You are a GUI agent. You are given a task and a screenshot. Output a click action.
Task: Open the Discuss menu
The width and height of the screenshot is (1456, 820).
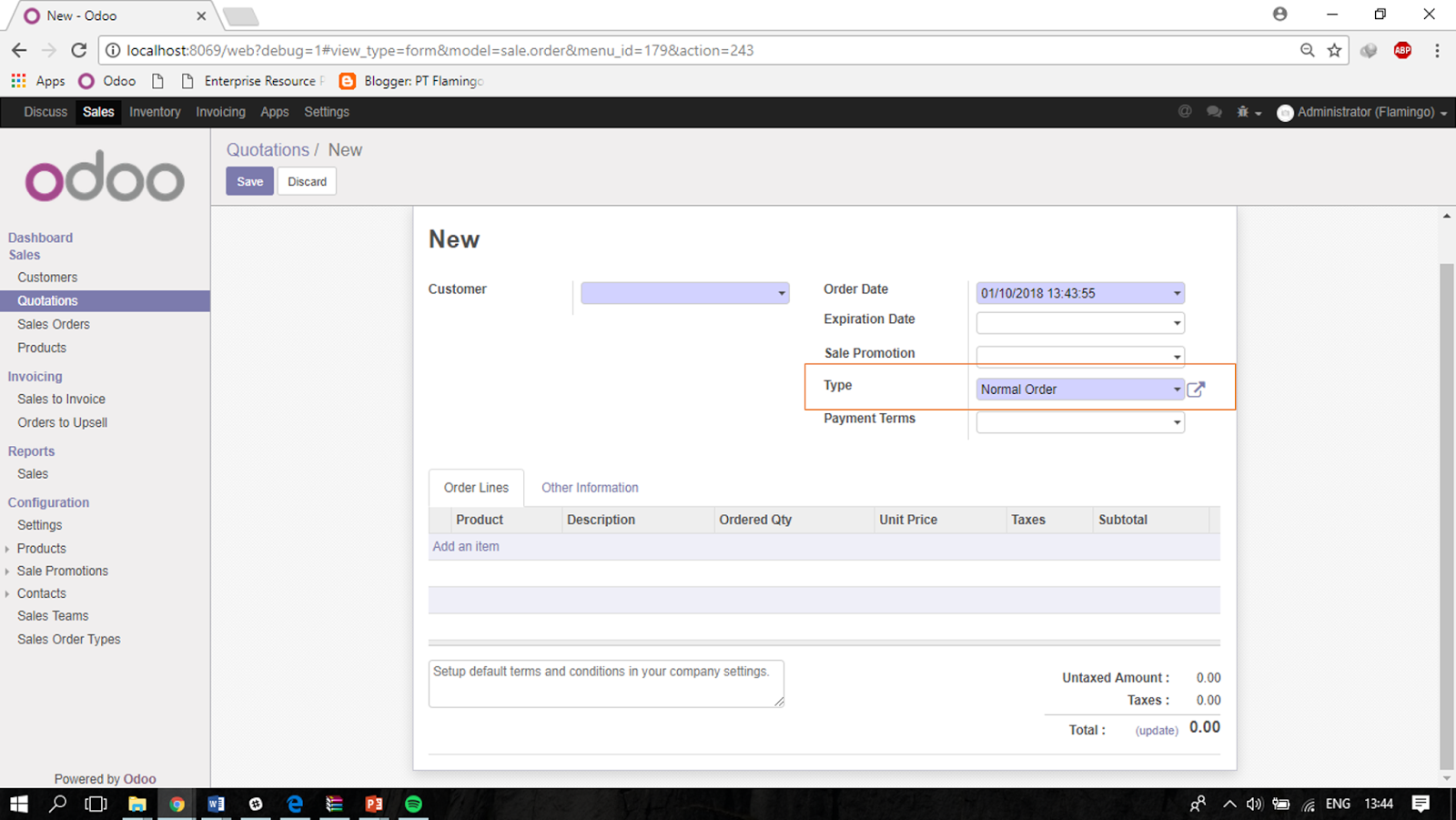[45, 112]
